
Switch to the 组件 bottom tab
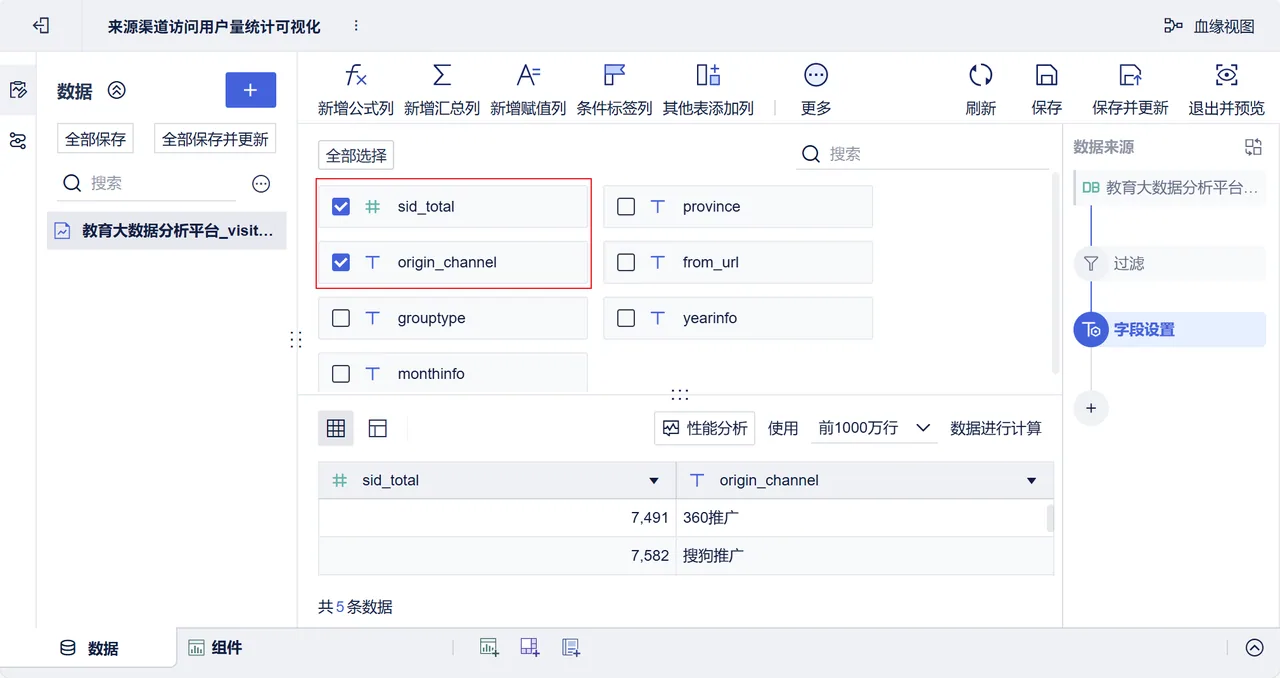click(216, 648)
